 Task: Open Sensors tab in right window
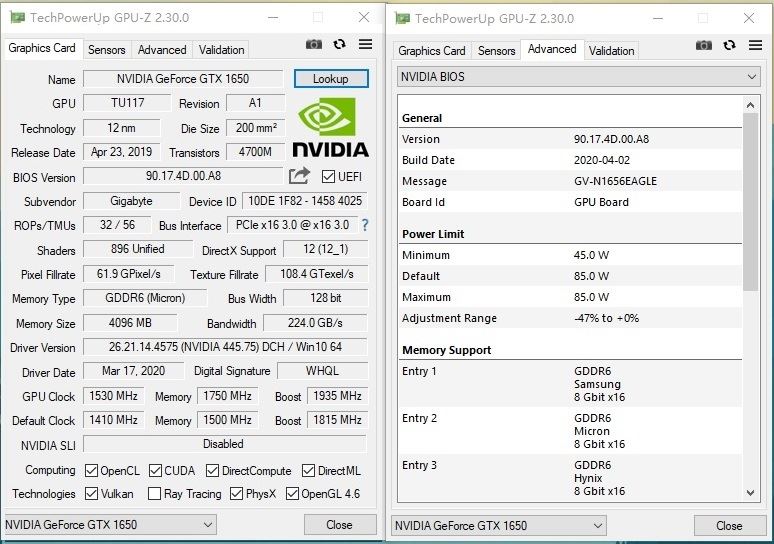point(497,51)
